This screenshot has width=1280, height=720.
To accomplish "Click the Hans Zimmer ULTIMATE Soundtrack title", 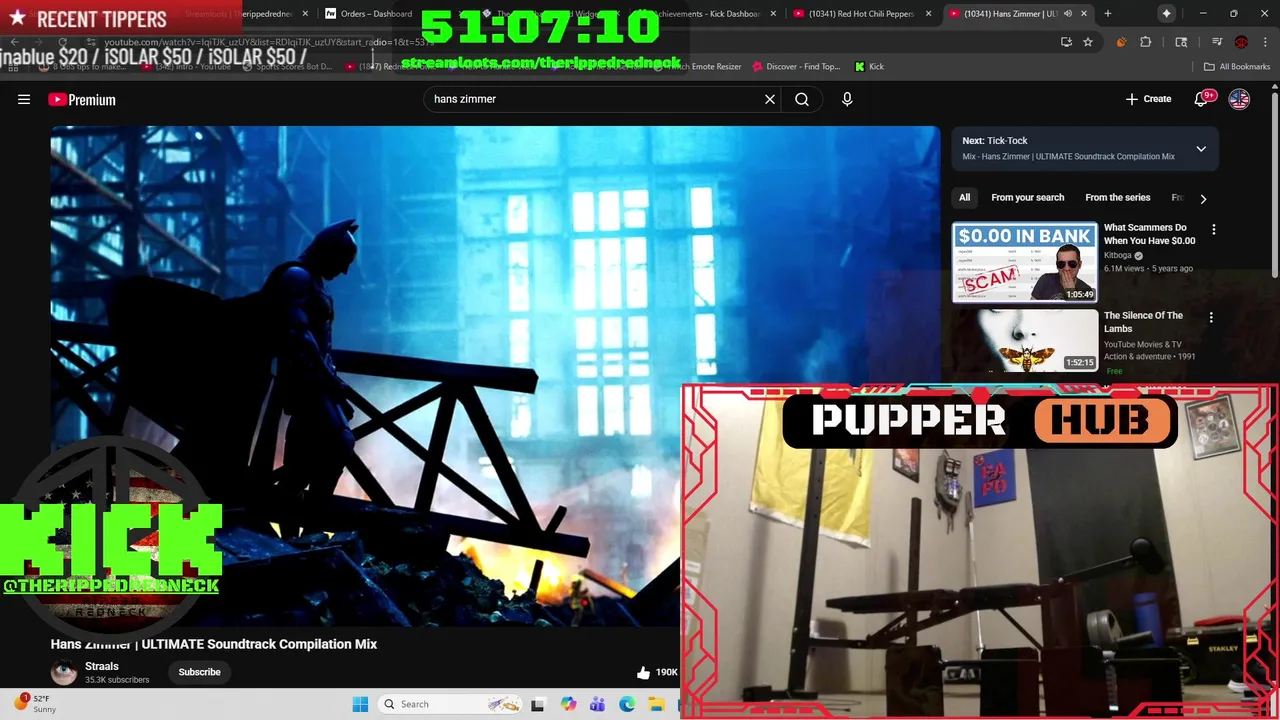I will click(214, 644).
